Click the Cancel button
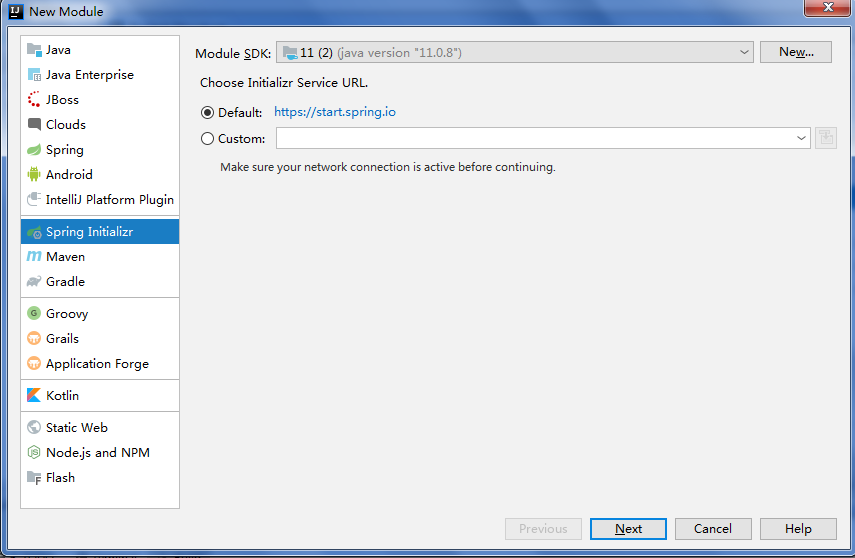855x558 pixels. 713,529
